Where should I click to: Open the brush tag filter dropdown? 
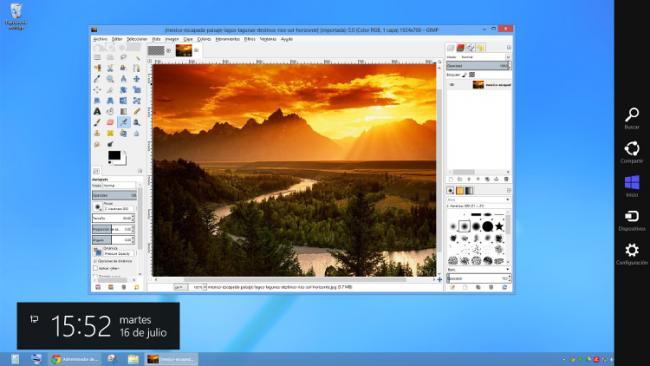[x=478, y=200]
